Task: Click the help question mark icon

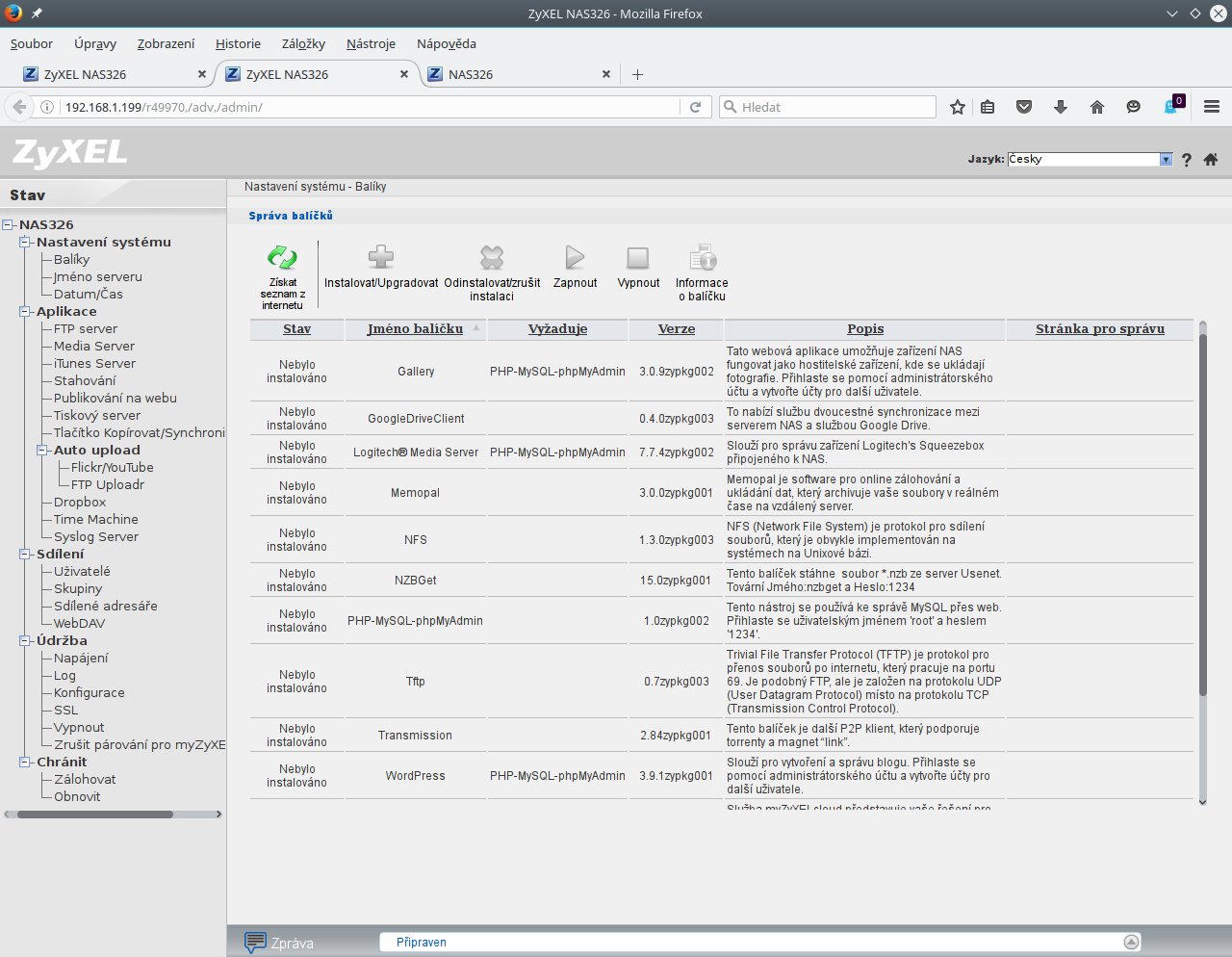Action: (1187, 160)
